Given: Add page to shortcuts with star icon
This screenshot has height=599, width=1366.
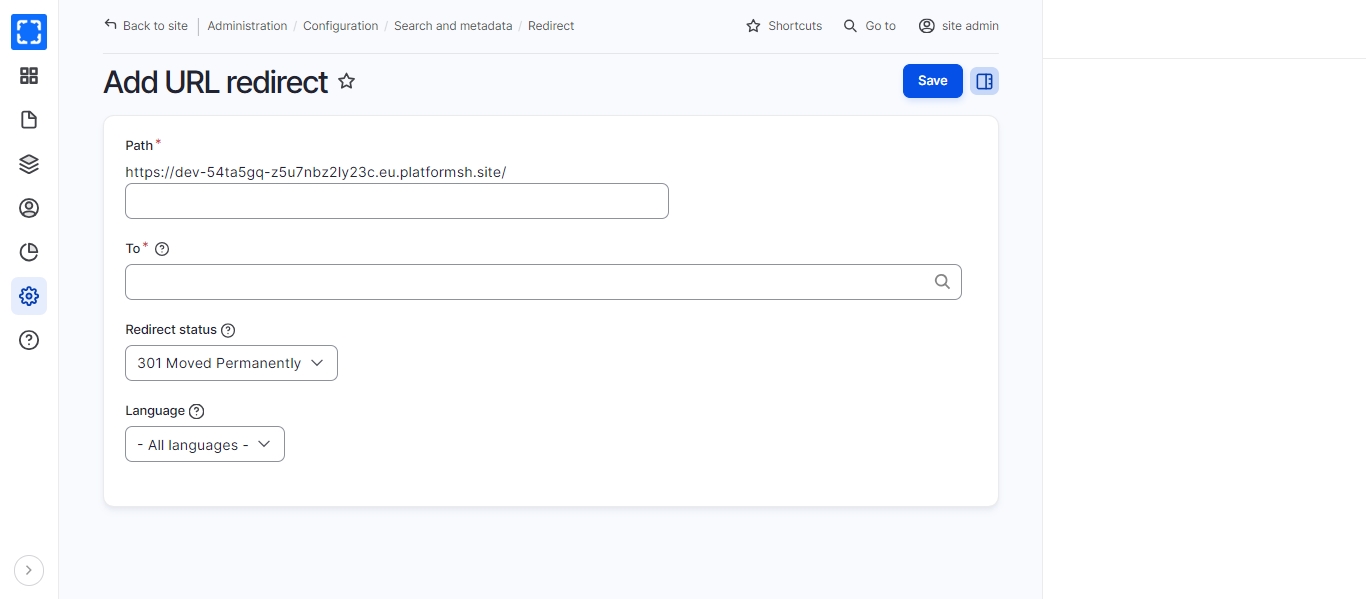Looking at the screenshot, I should tap(346, 82).
